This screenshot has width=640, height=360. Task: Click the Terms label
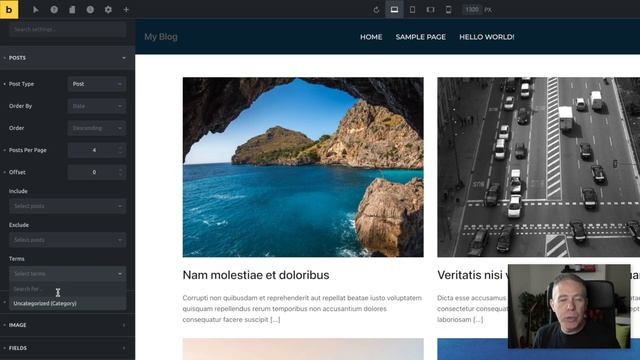tap(17, 259)
